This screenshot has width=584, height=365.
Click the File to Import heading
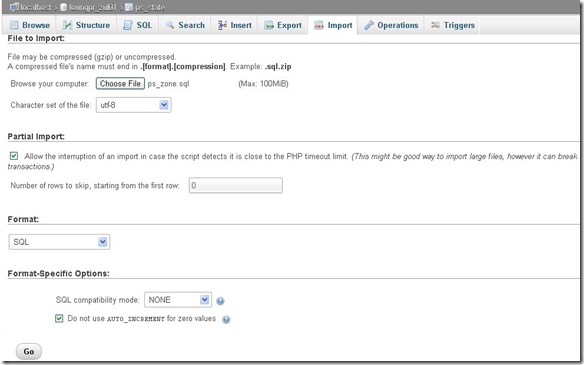(x=36, y=38)
